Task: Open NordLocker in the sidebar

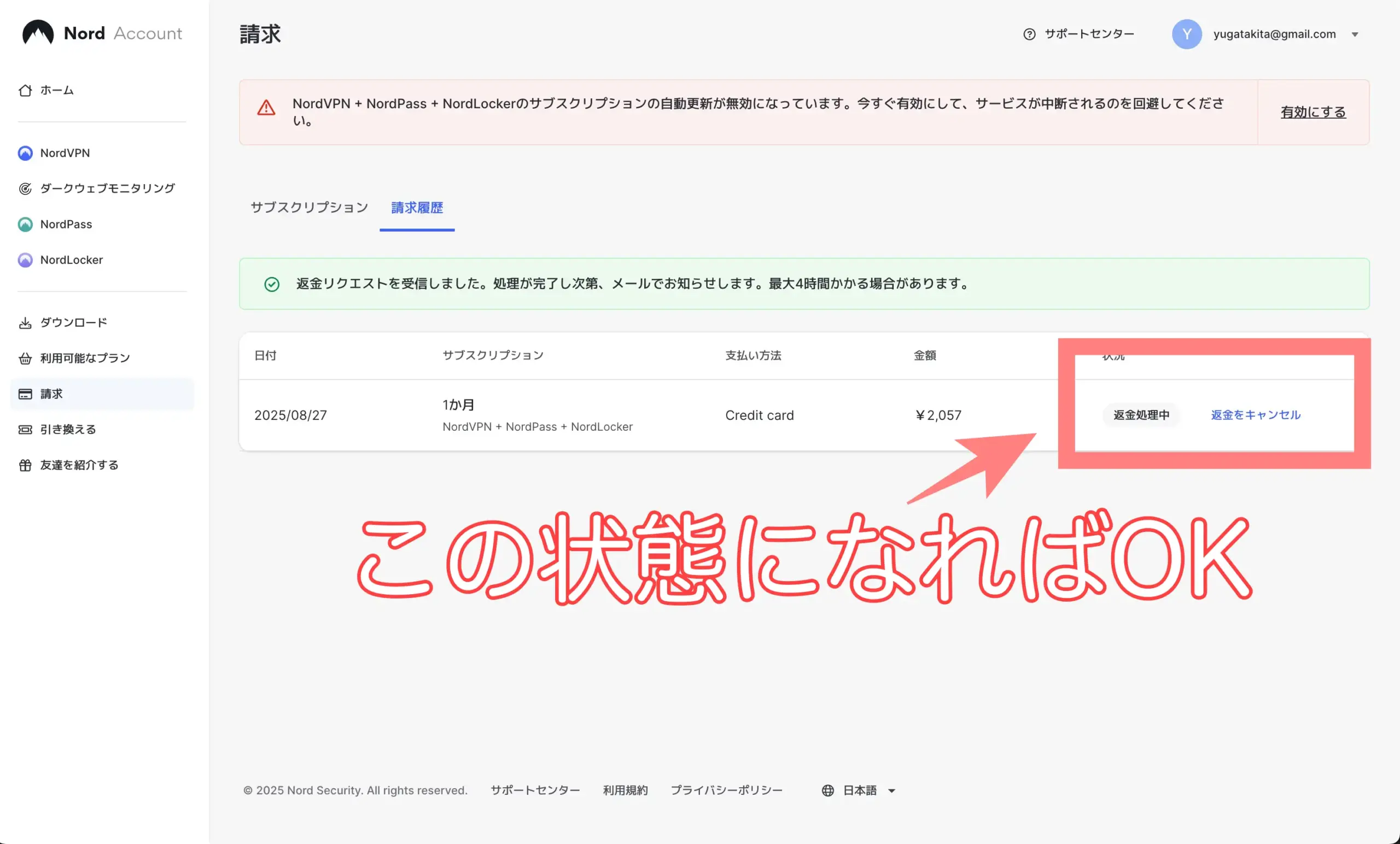Action: click(x=71, y=260)
